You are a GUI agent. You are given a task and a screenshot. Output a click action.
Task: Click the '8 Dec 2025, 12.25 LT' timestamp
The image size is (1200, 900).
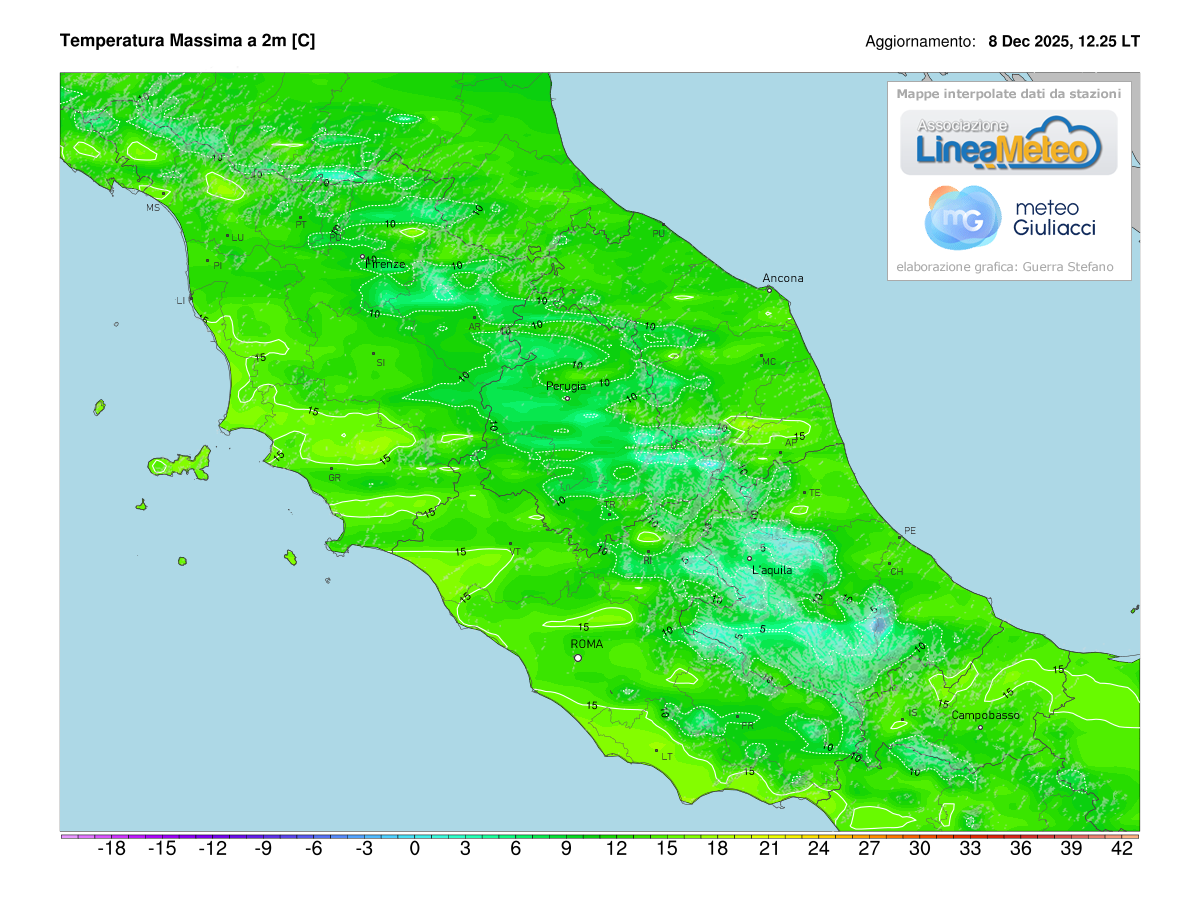tap(1063, 42)
